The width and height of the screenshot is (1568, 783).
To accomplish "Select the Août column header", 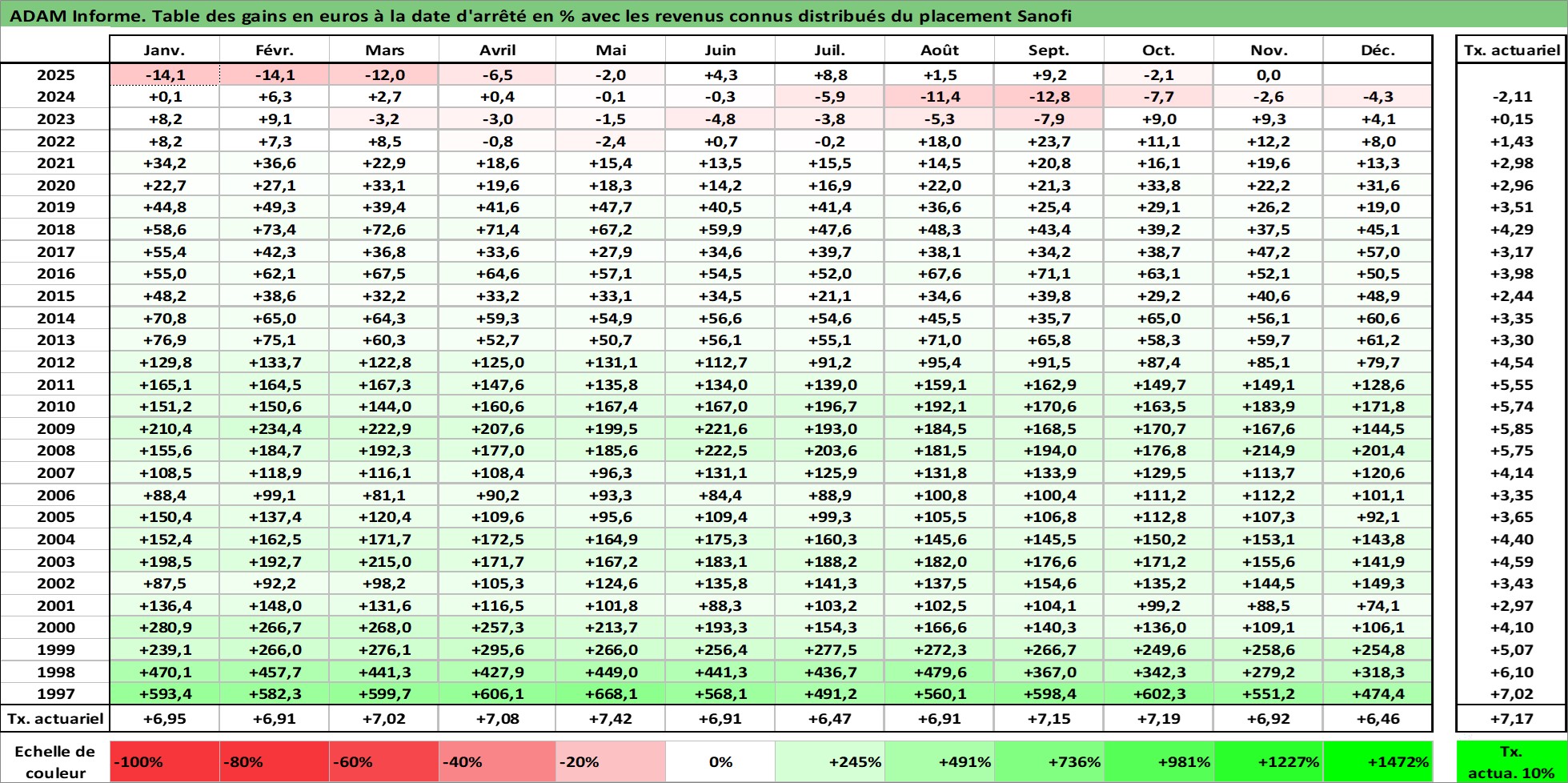I will pyautogui.click(x=940, y=50).
